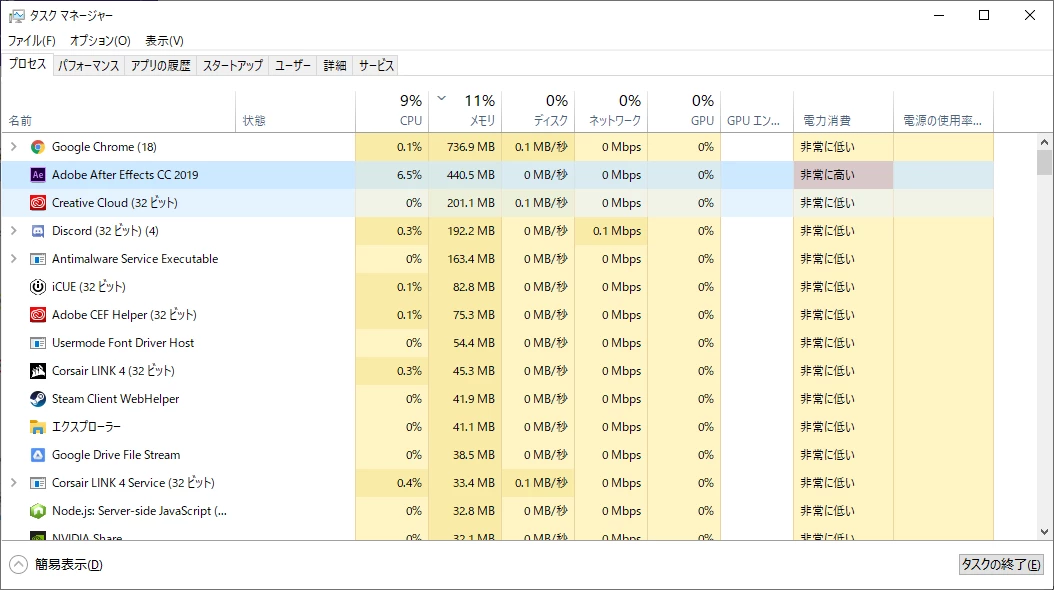Sort processes by 名前 column header
This screenshot has width=1054, height=590.
(x=118, y=112)
